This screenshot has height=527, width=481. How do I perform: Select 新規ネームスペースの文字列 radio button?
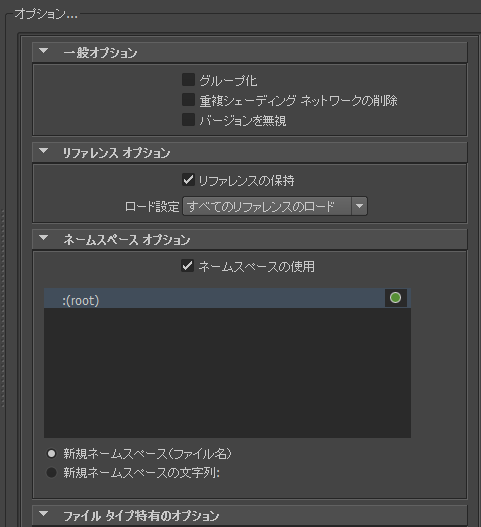coord(51,473)
